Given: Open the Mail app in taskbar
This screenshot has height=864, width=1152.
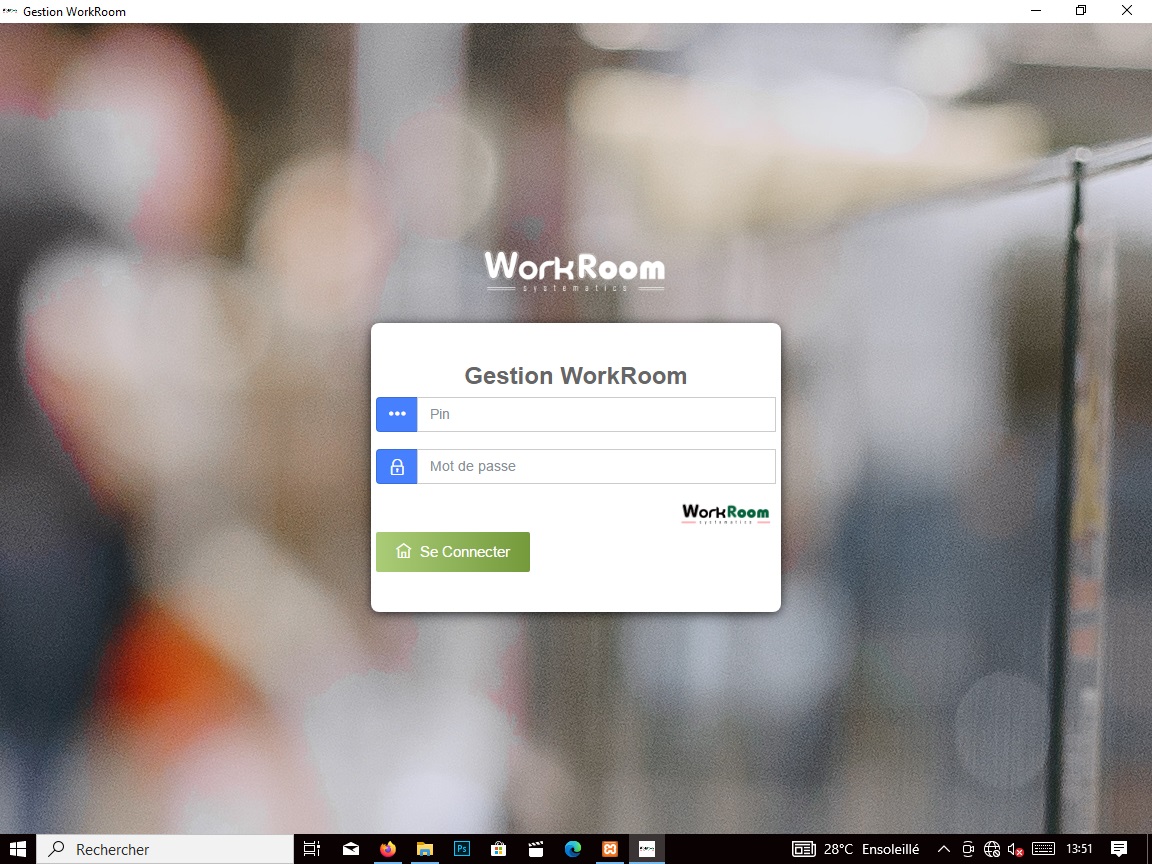Looking at the screenshot, I should [351, 849].
